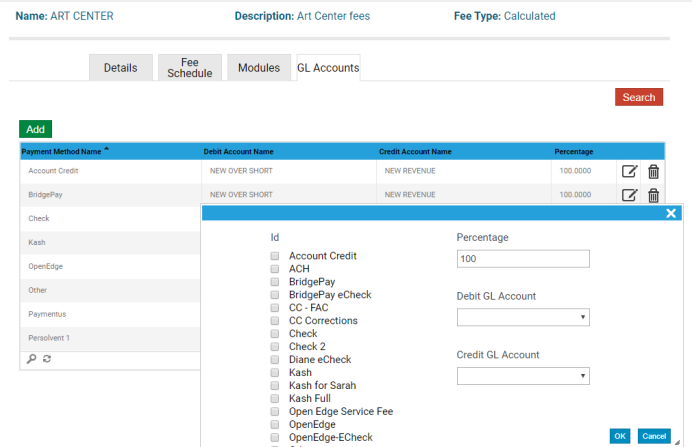Open the Modules tab
692x447 pixels.
pos(258,68)
